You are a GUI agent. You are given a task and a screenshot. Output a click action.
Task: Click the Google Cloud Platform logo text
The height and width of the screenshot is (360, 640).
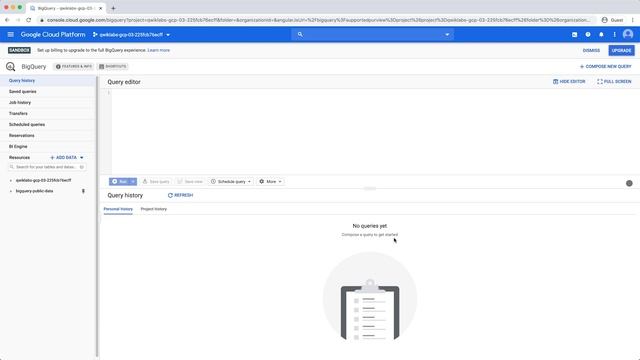pyautogui.click(x=53, y=35)
